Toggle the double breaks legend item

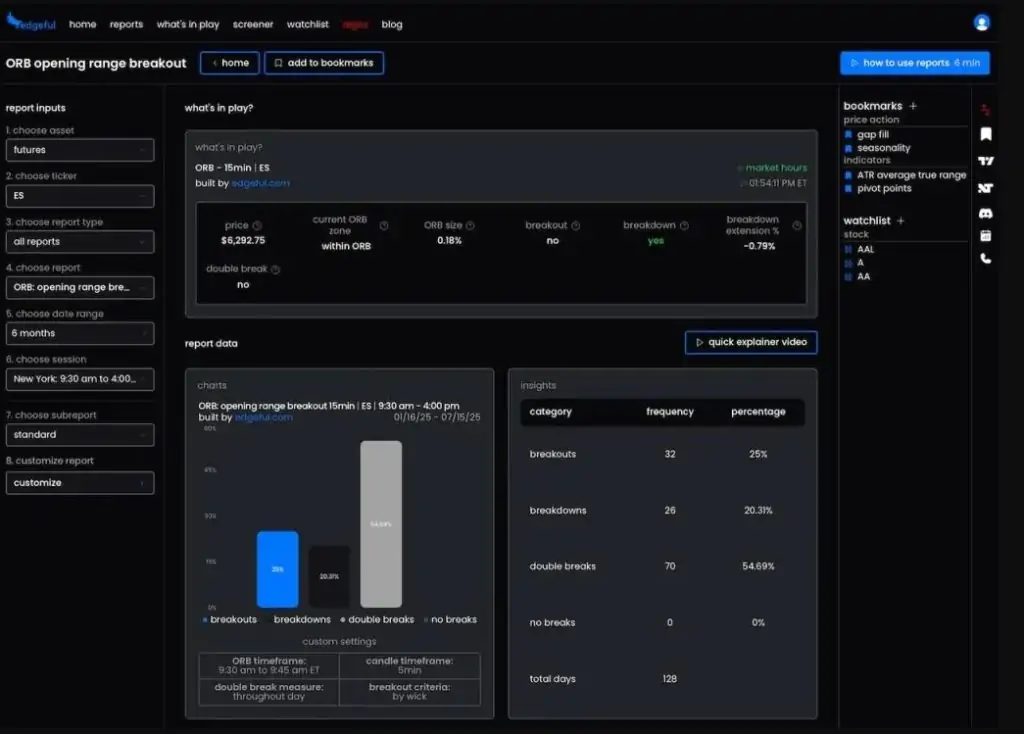(x=377, y=619)
